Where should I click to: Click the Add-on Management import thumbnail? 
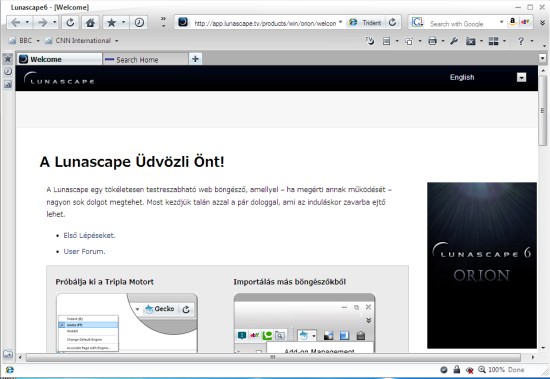(x=304, y=323)
